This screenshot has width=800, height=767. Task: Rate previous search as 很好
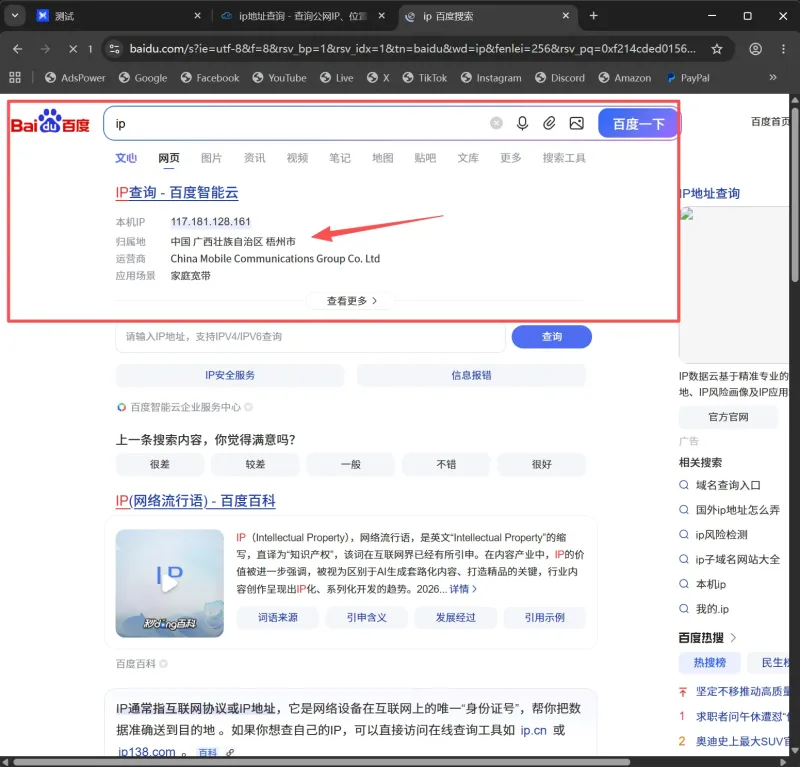click(x=541, y=464)
